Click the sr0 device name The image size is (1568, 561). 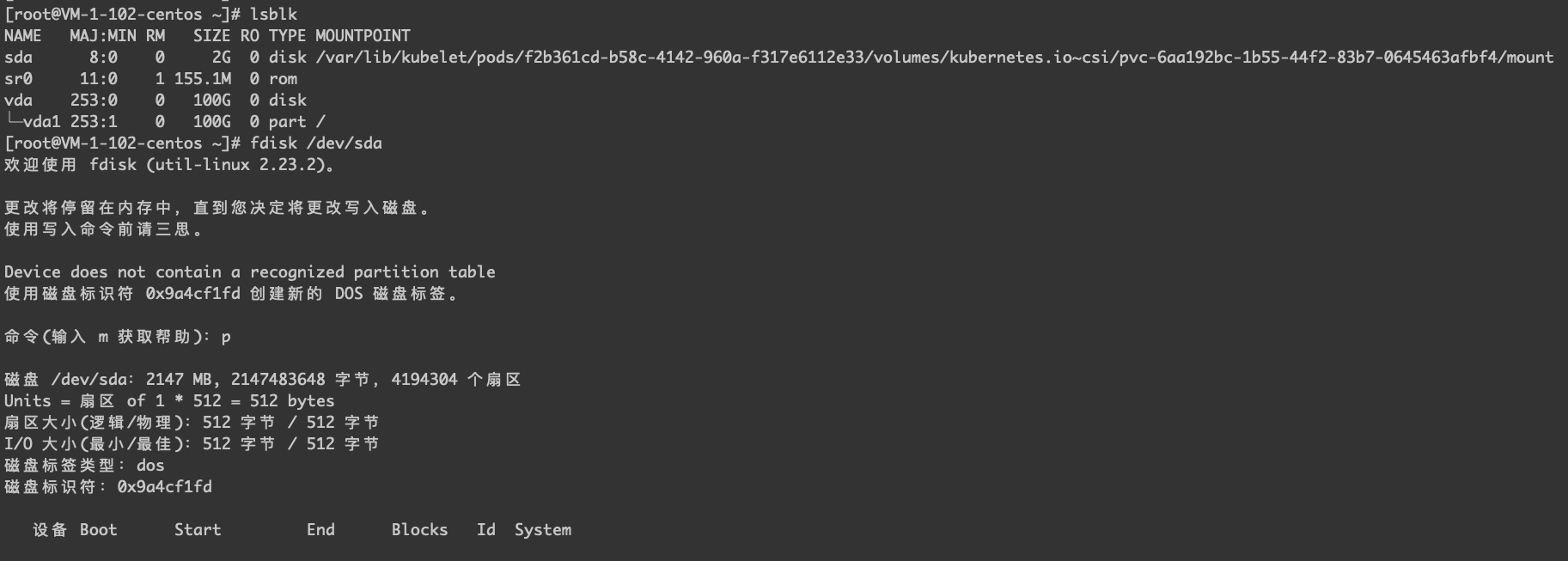coord(18,79)
